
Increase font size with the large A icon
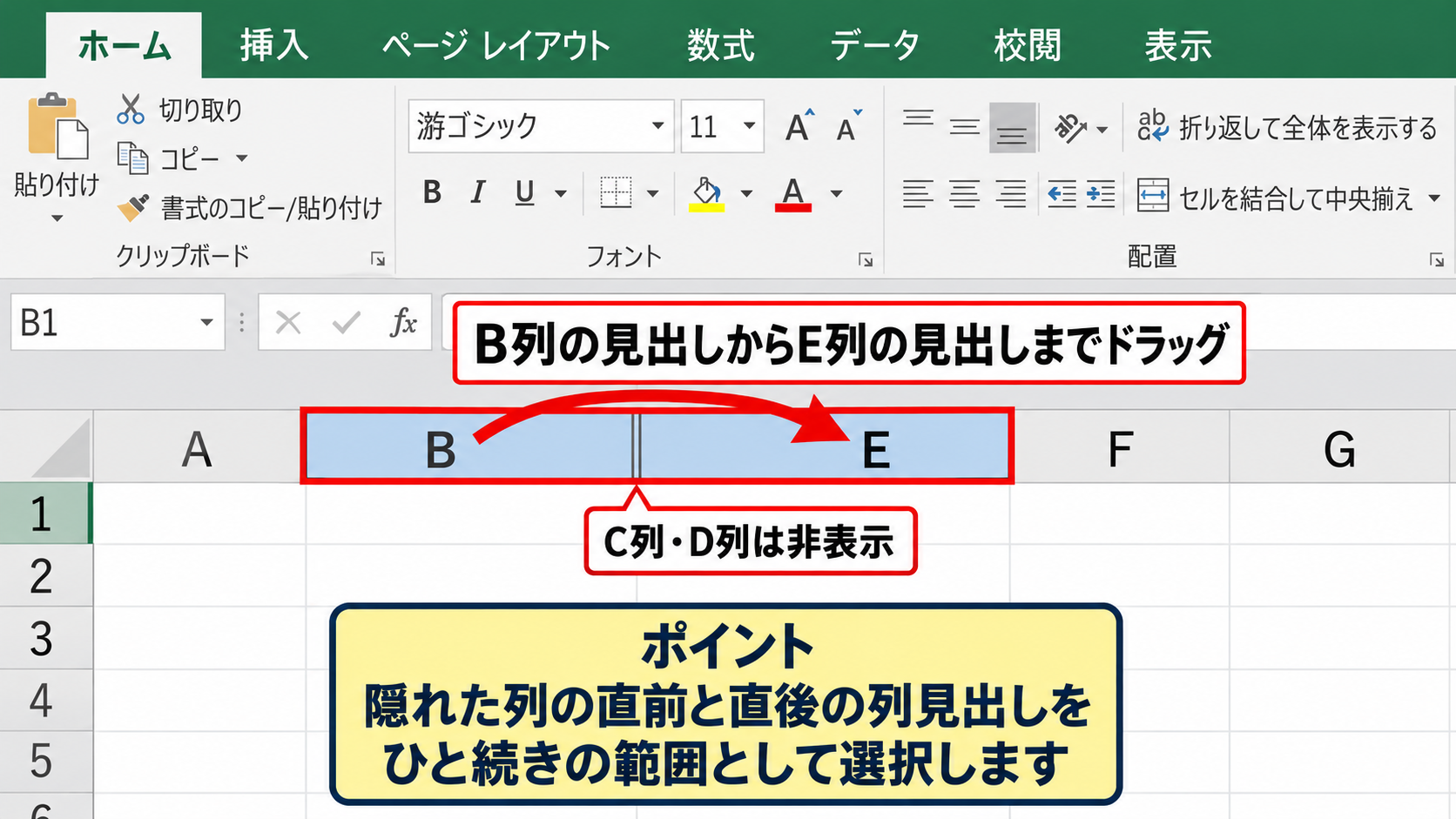(799, 126)
